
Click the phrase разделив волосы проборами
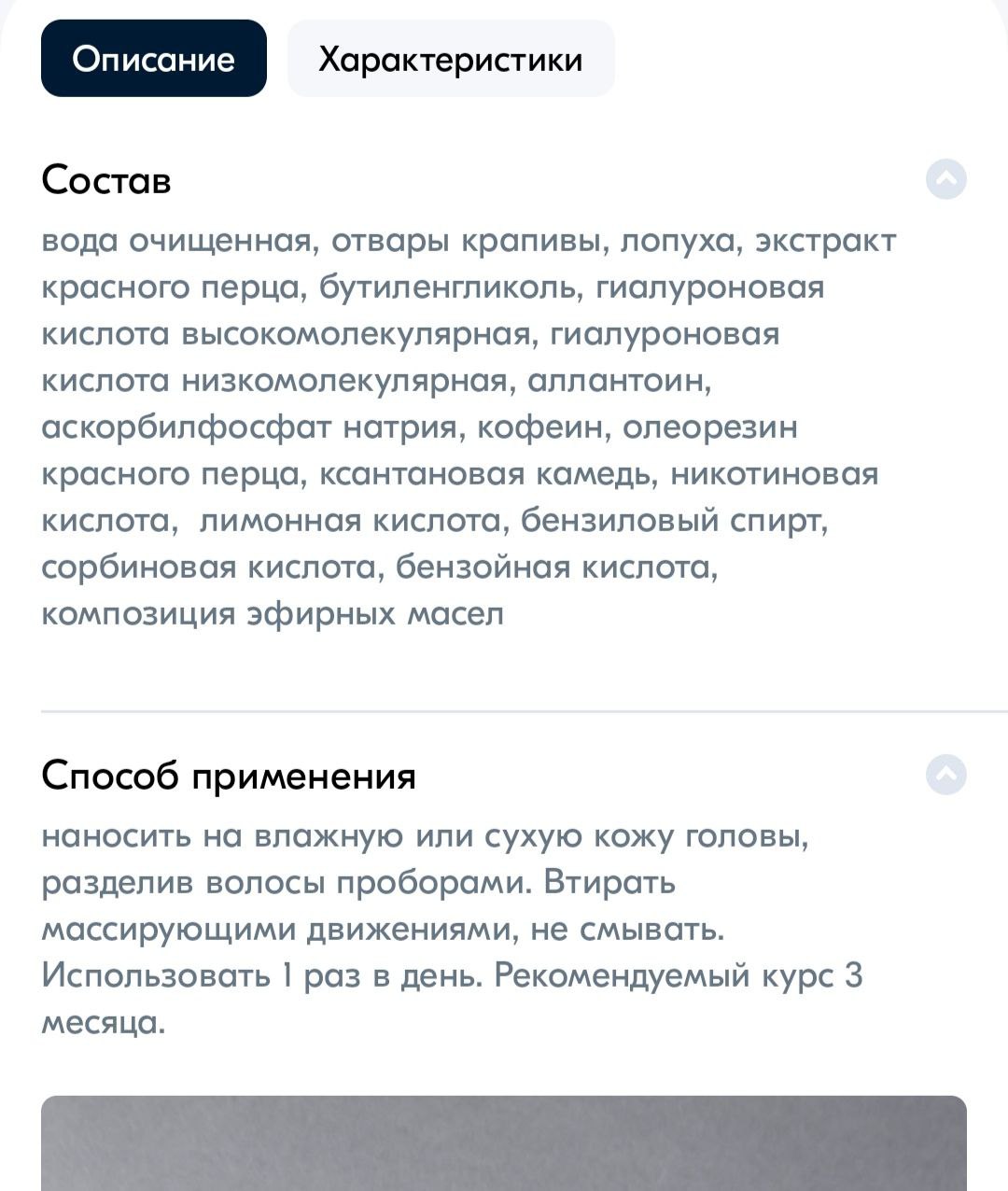tap(286, 883)
